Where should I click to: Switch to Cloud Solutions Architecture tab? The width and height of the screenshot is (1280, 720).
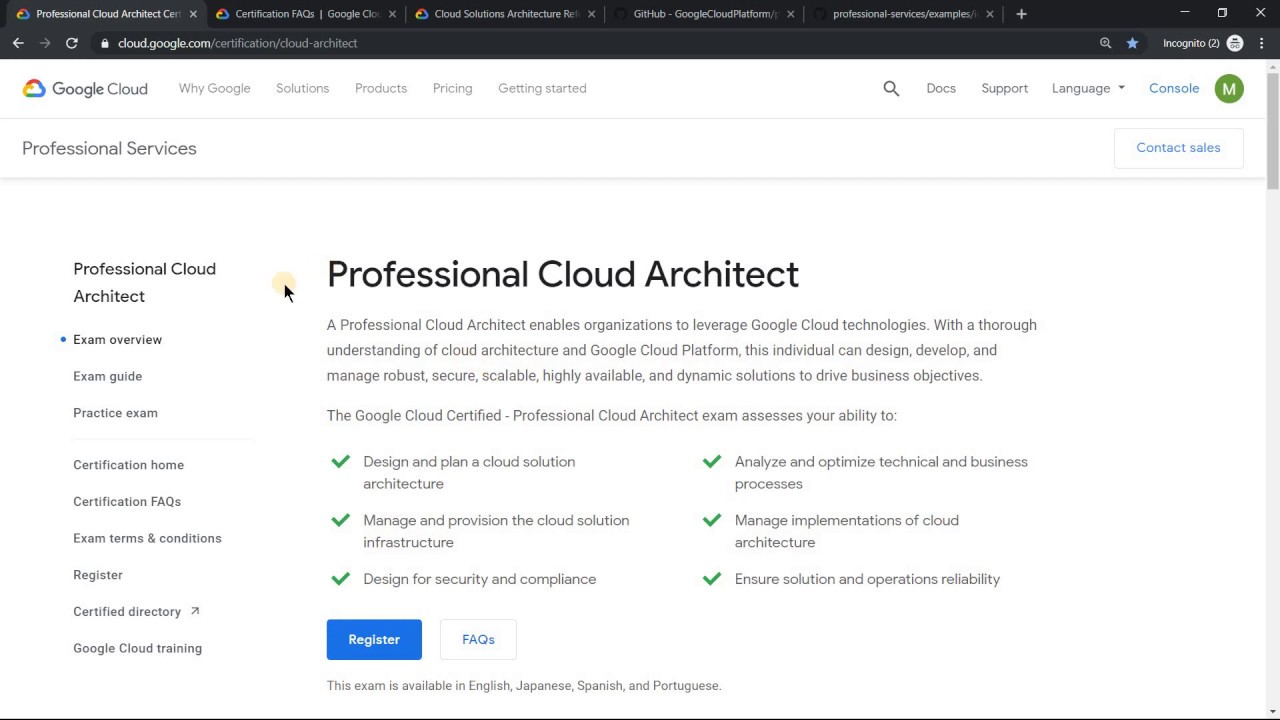click(504, 14)
